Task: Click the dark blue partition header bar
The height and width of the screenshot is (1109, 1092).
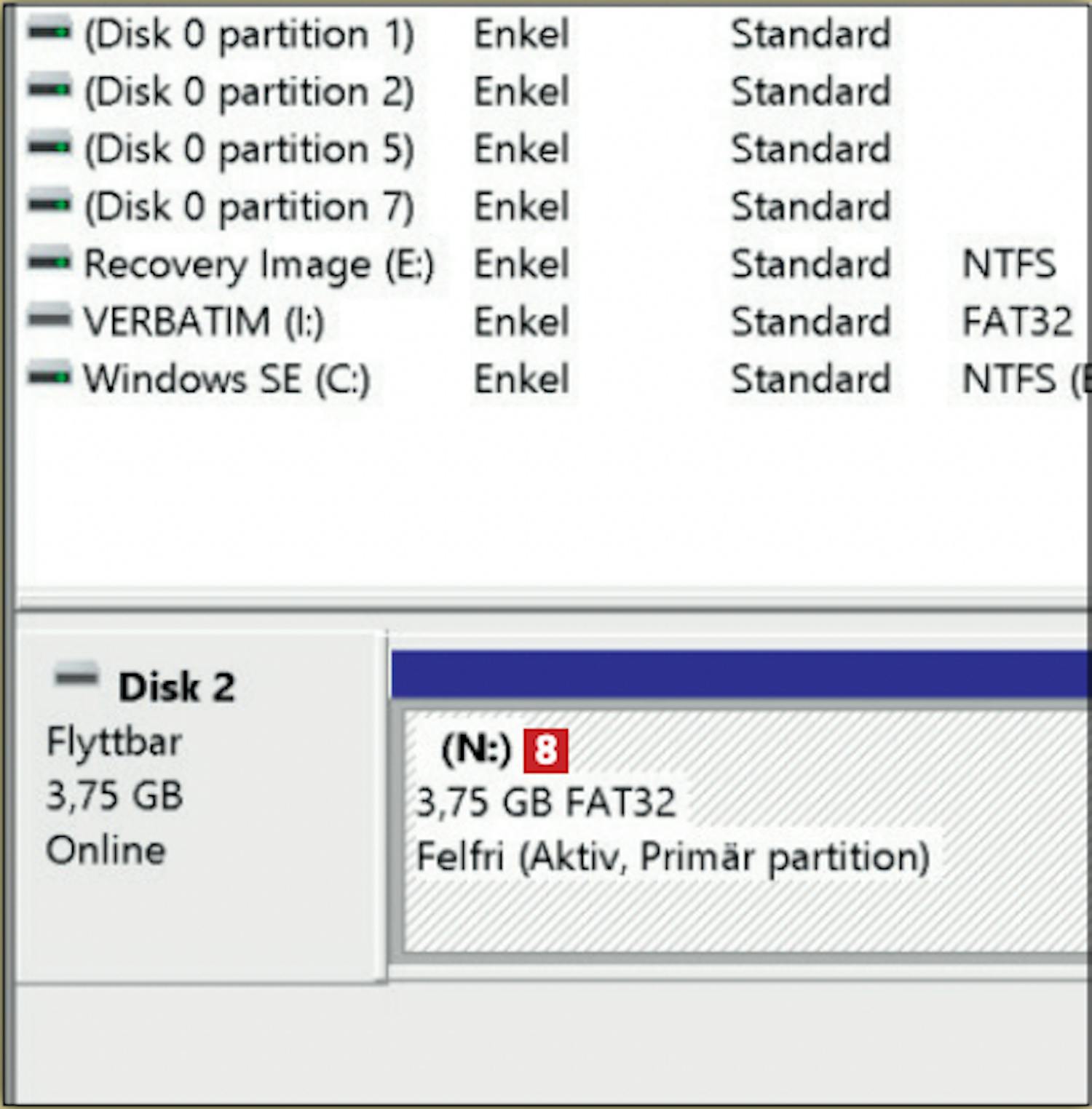Action: point(739,675)
